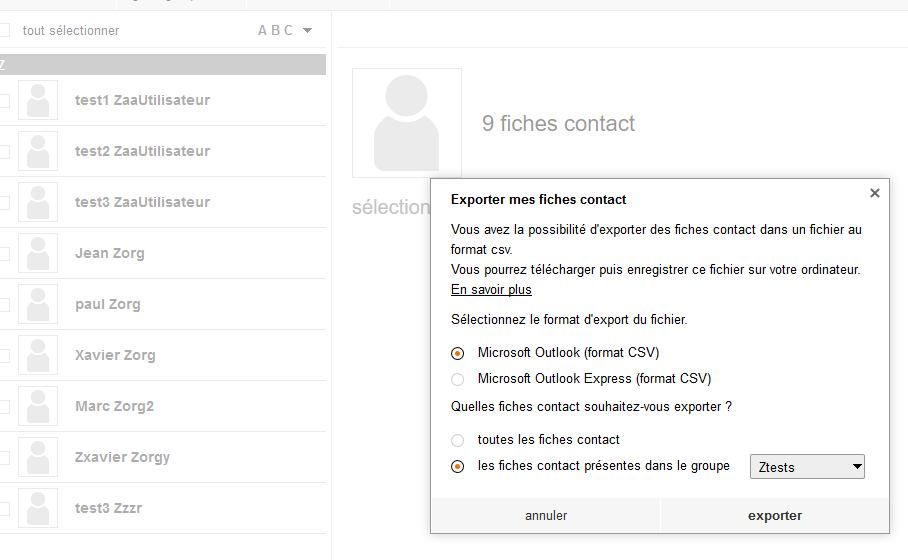
Task: Open the 'En savoir plus' link
Action: [x=491, y=290]
